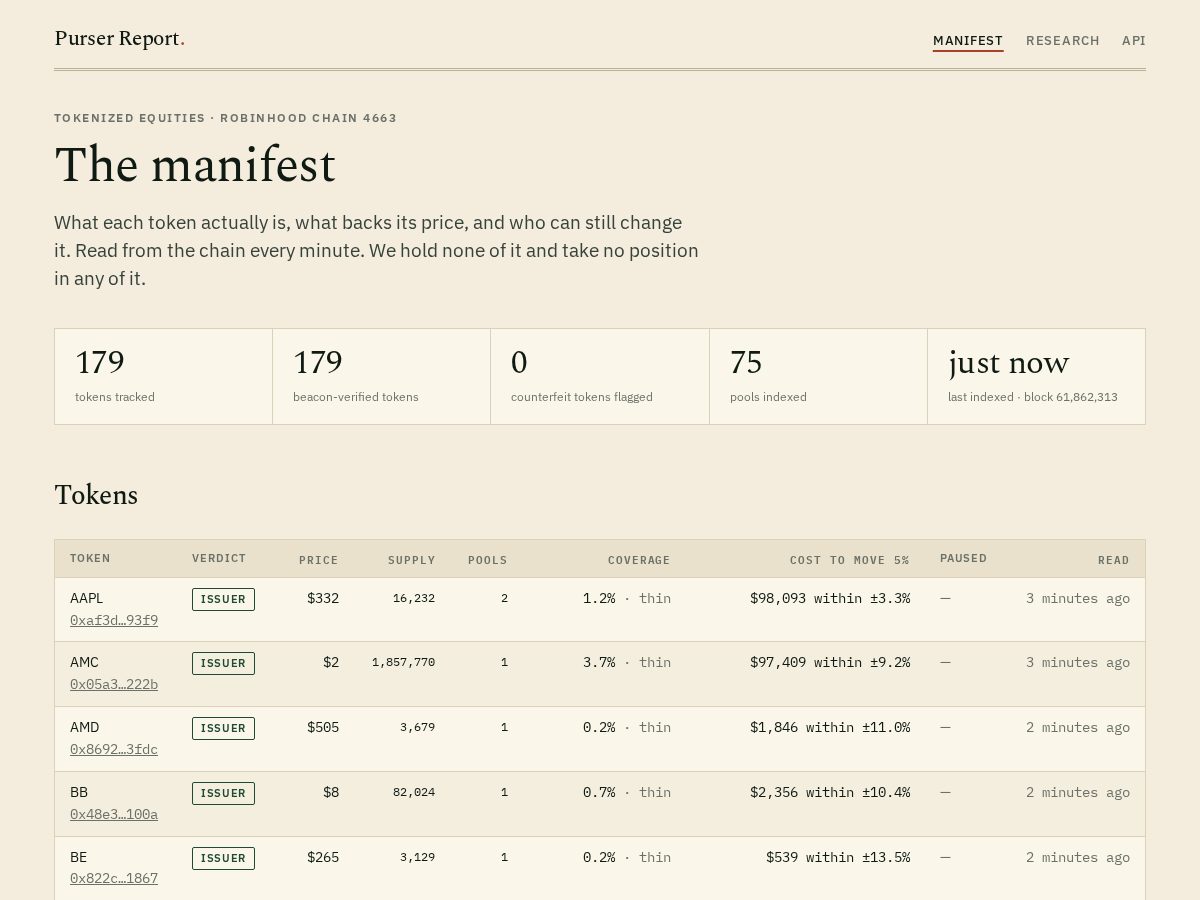1200x900 pixels.
Task: Click the Coverage column header
Action: [x=639, y=560]
